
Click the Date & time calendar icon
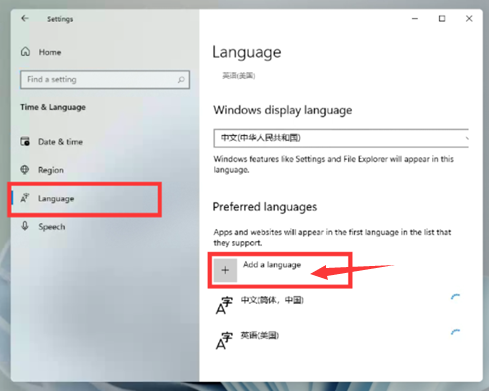click(x=25, y=141)
